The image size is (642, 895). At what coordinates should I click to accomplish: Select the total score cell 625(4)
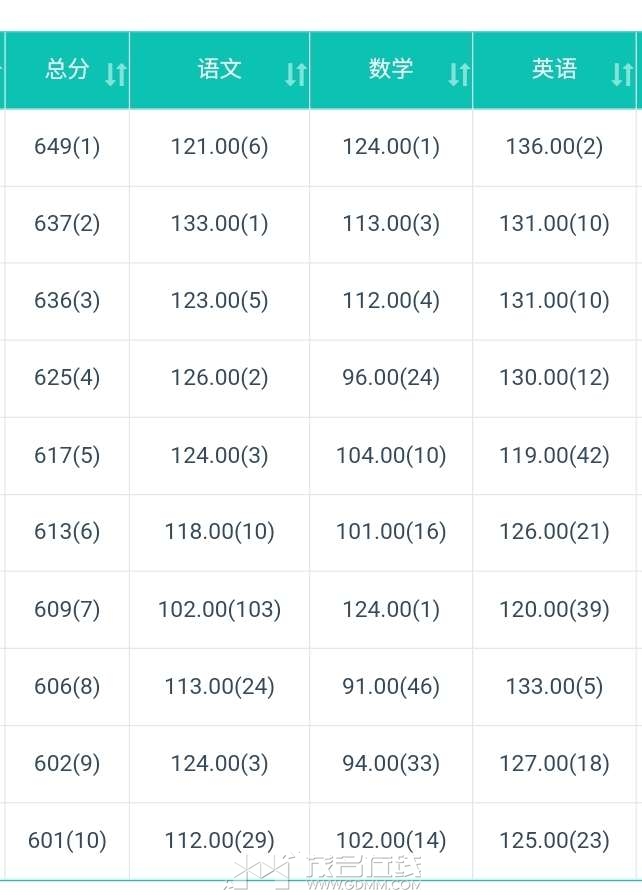point(67,377)
